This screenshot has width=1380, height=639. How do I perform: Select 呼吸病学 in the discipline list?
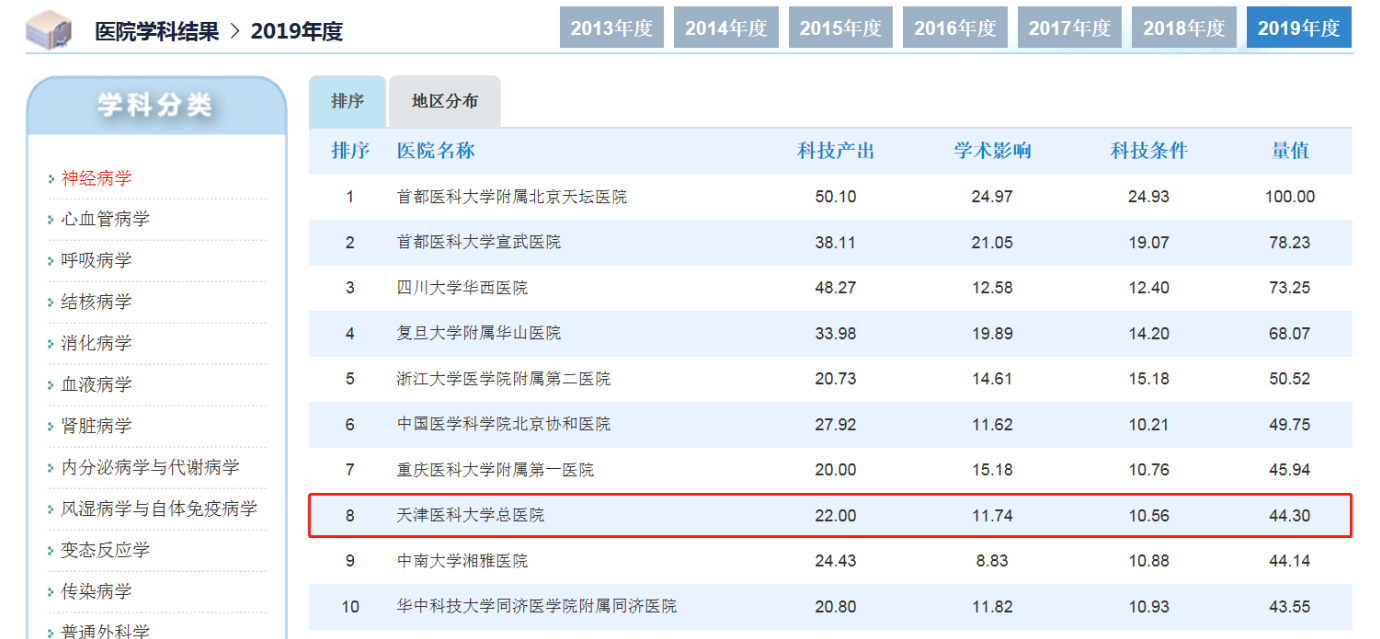pyautogui.click(x=96, y=260)
